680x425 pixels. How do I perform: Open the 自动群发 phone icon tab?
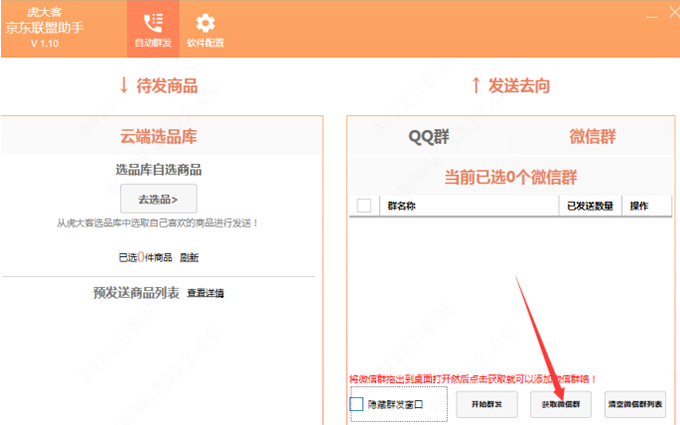pos(153,29)
